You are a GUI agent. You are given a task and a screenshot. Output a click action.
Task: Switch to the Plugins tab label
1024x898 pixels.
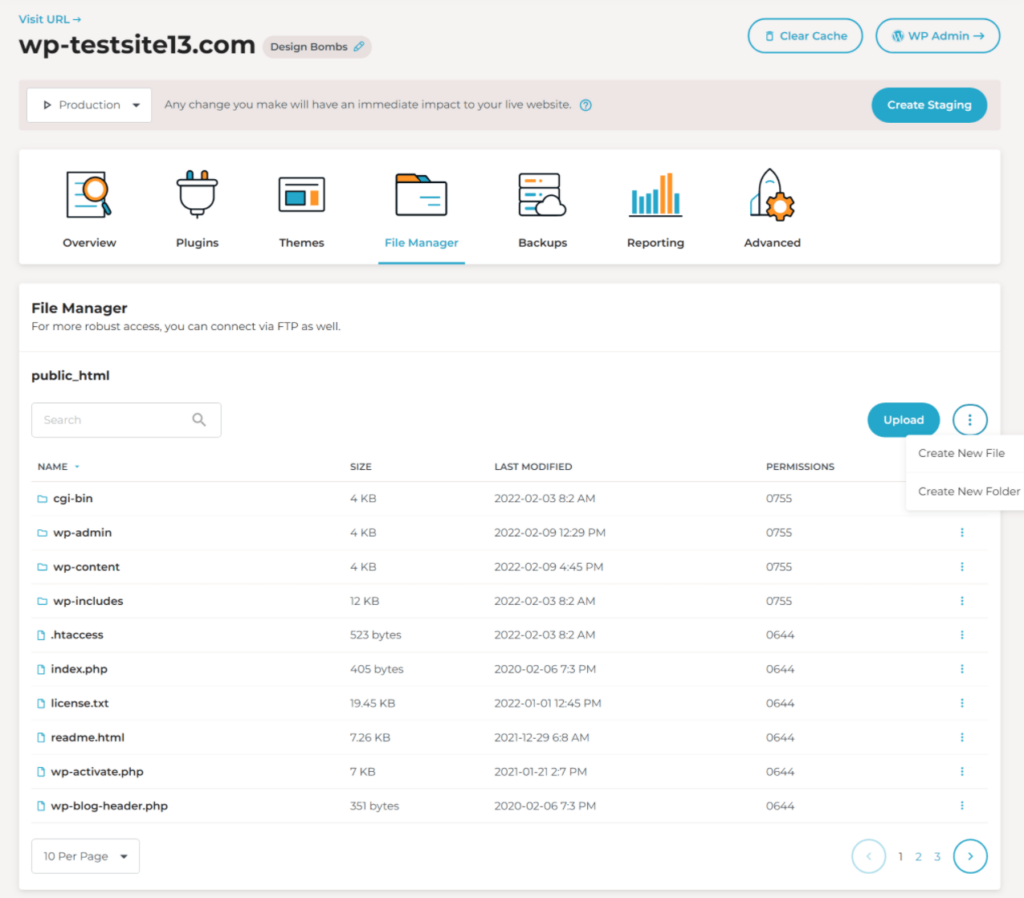197,243
